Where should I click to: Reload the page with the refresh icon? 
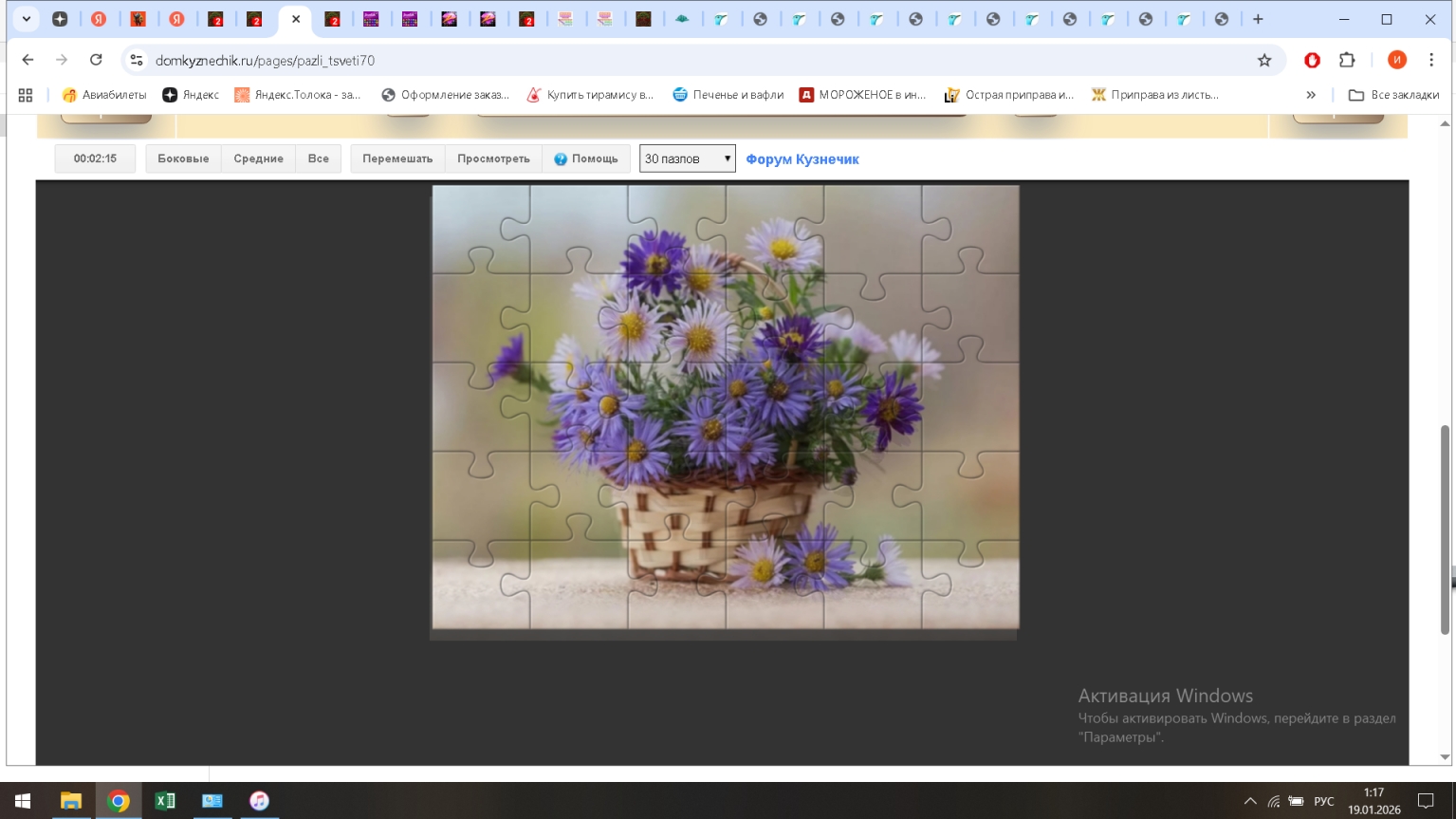96,60
